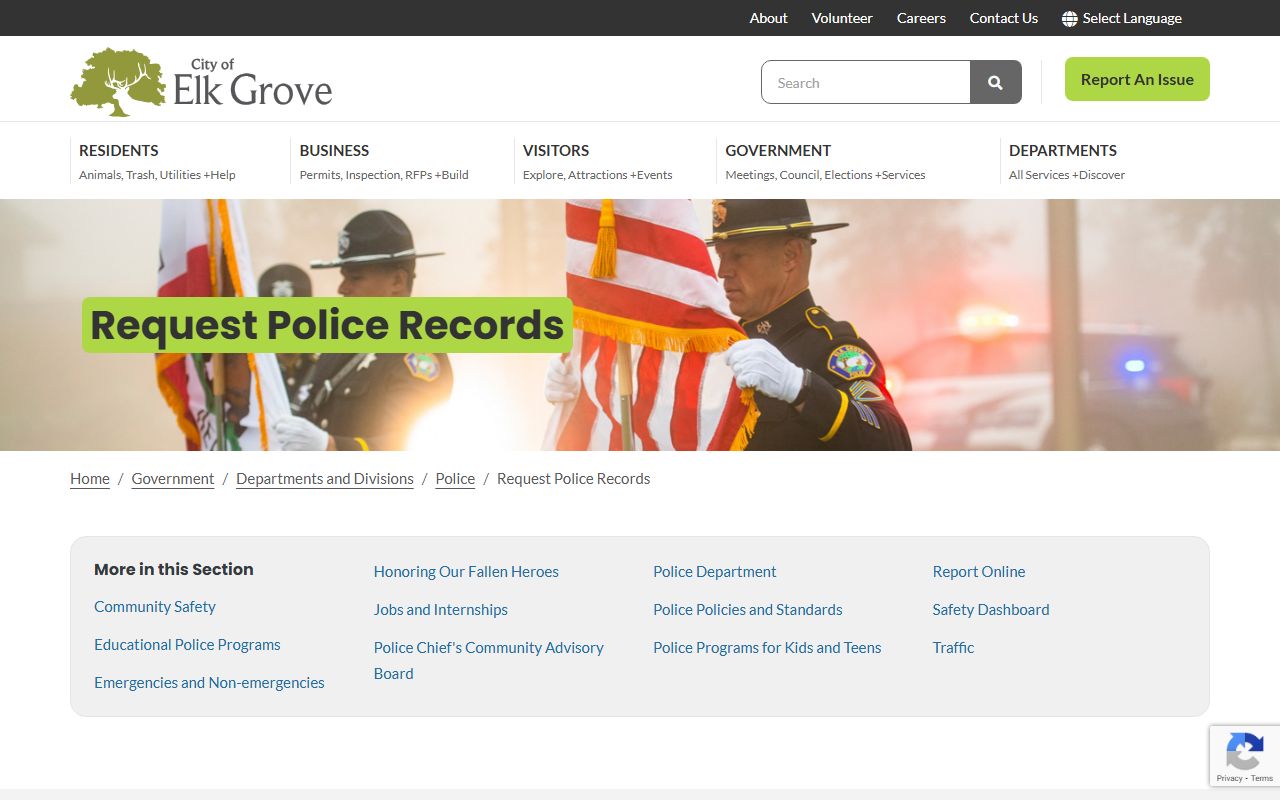
Task: Go to Home breadcrumb
Action: tap(90, 479)
